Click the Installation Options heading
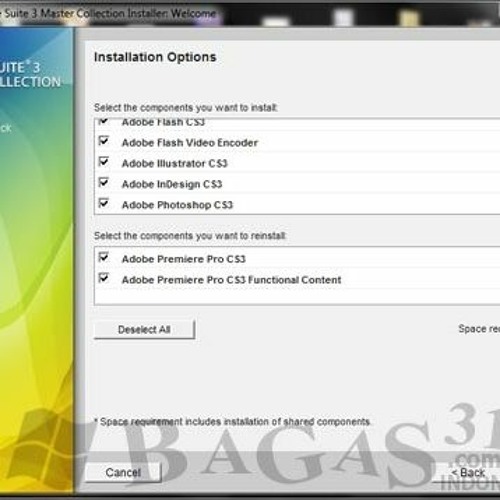Image resolution: width=500 pixels, height=500 pixels. 155,57
